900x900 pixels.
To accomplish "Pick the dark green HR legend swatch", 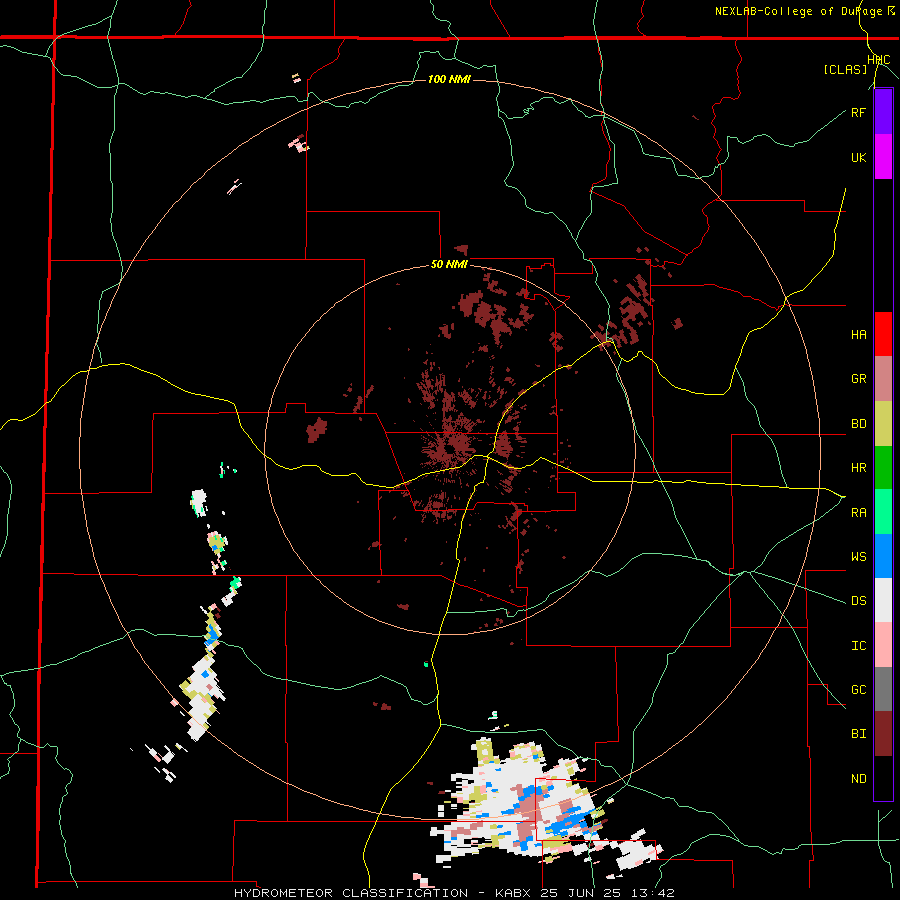I will point(883,468).
